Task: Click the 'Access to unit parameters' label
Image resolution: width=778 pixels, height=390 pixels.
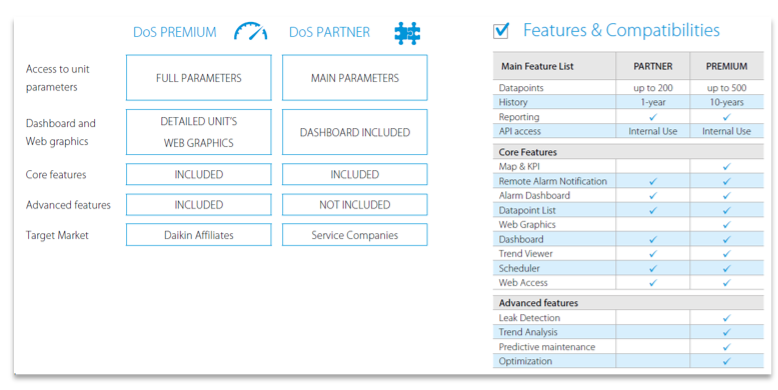Action: point(58,78)
